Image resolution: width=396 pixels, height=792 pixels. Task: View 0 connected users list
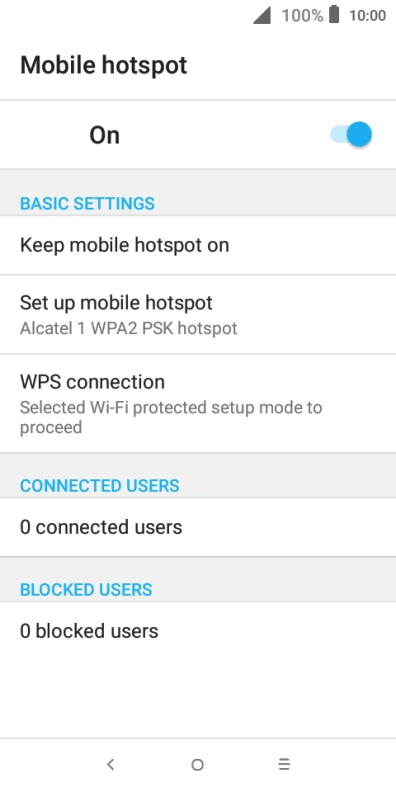click(x=198, y=527)
